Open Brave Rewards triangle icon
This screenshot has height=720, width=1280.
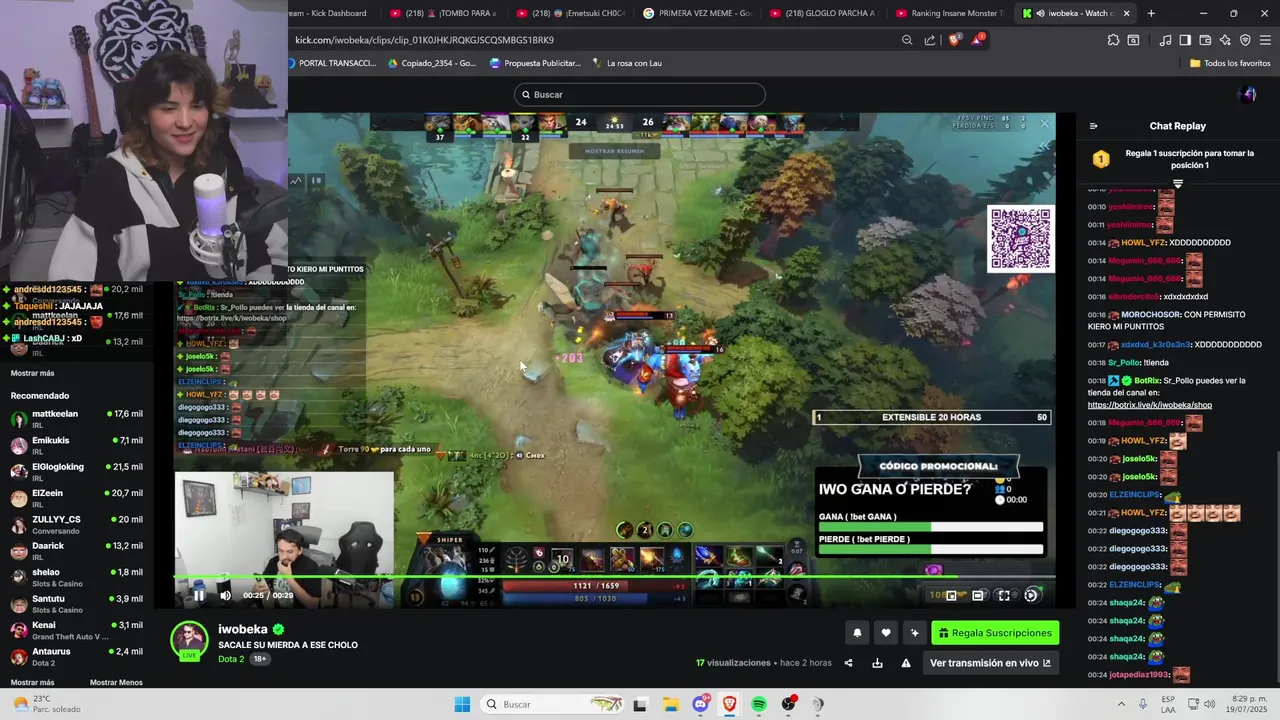point(978,40)
